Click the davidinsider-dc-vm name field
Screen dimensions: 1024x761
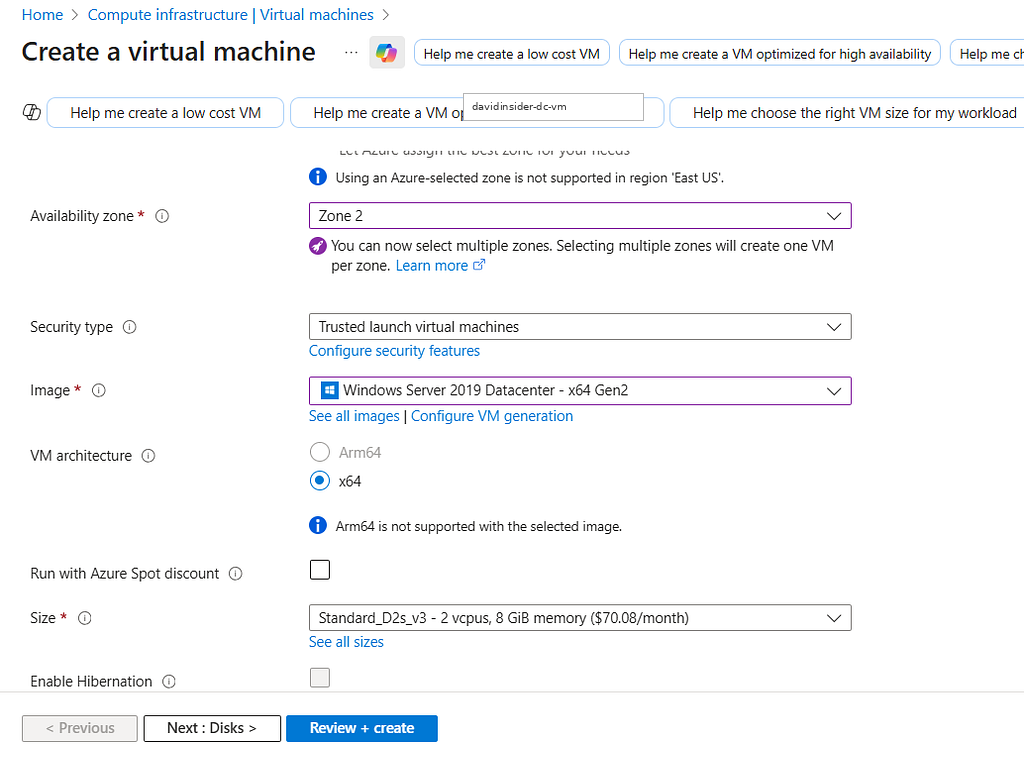[553, 106]
